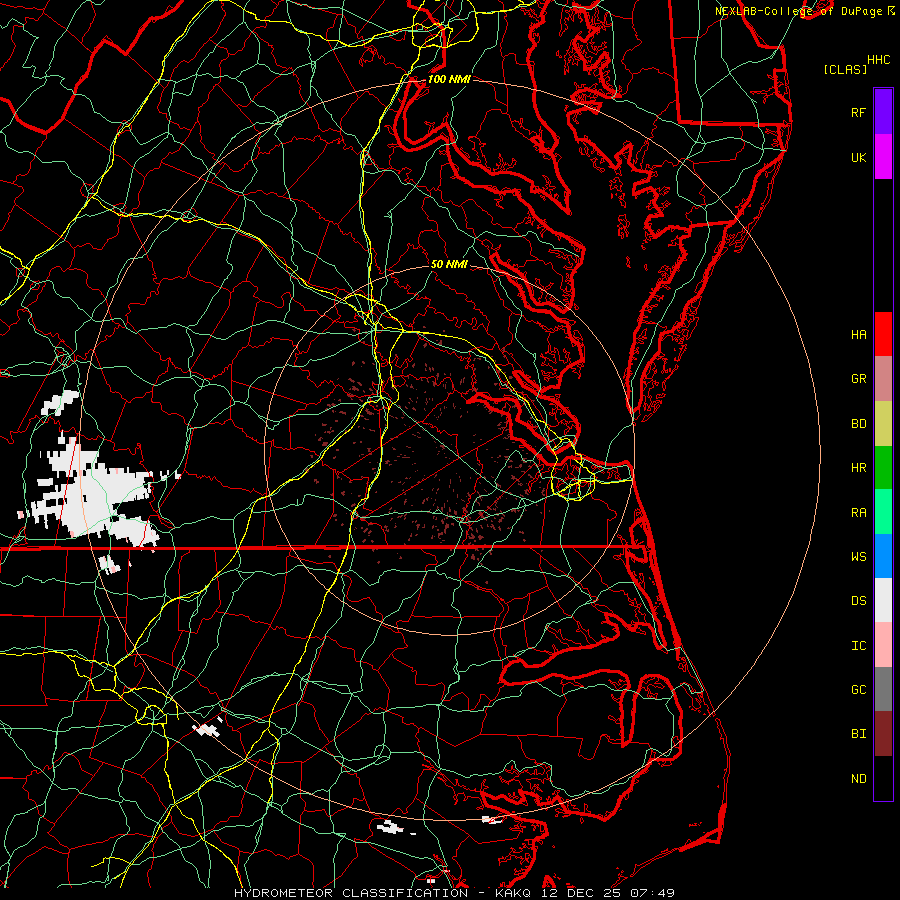The image size is (900, 900).
Task: Click the 100 NMI range ring label
Action: click(449, 79)
